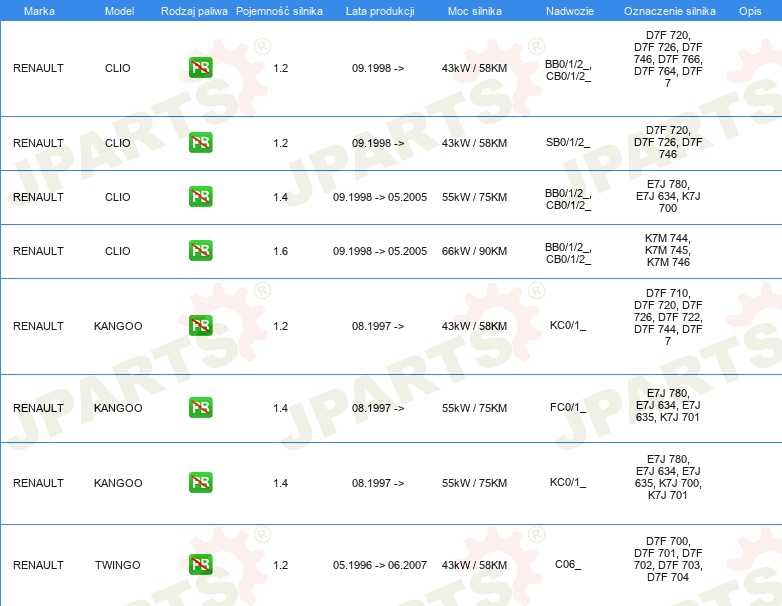Select the TWINGO model cell

tap(118, 565)
